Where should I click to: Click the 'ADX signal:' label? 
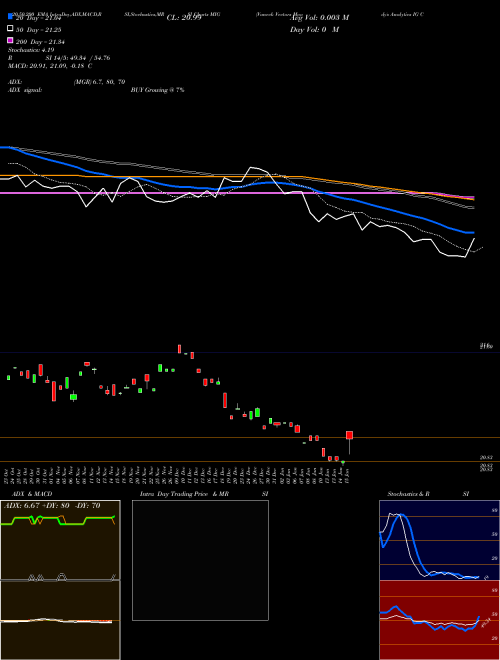click(x=25, y=90)
